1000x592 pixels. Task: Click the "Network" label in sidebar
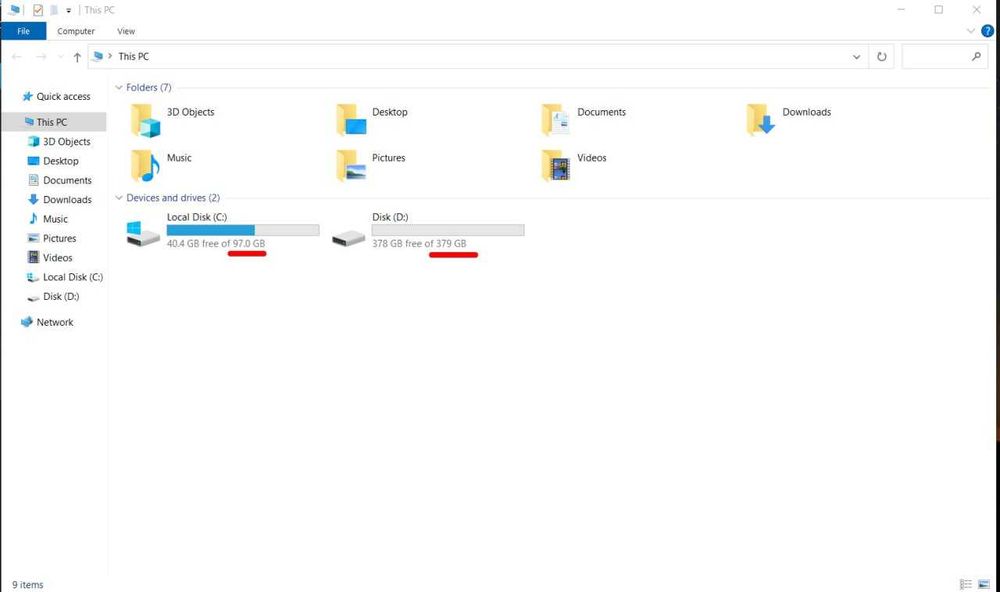(x=55, y=322)
